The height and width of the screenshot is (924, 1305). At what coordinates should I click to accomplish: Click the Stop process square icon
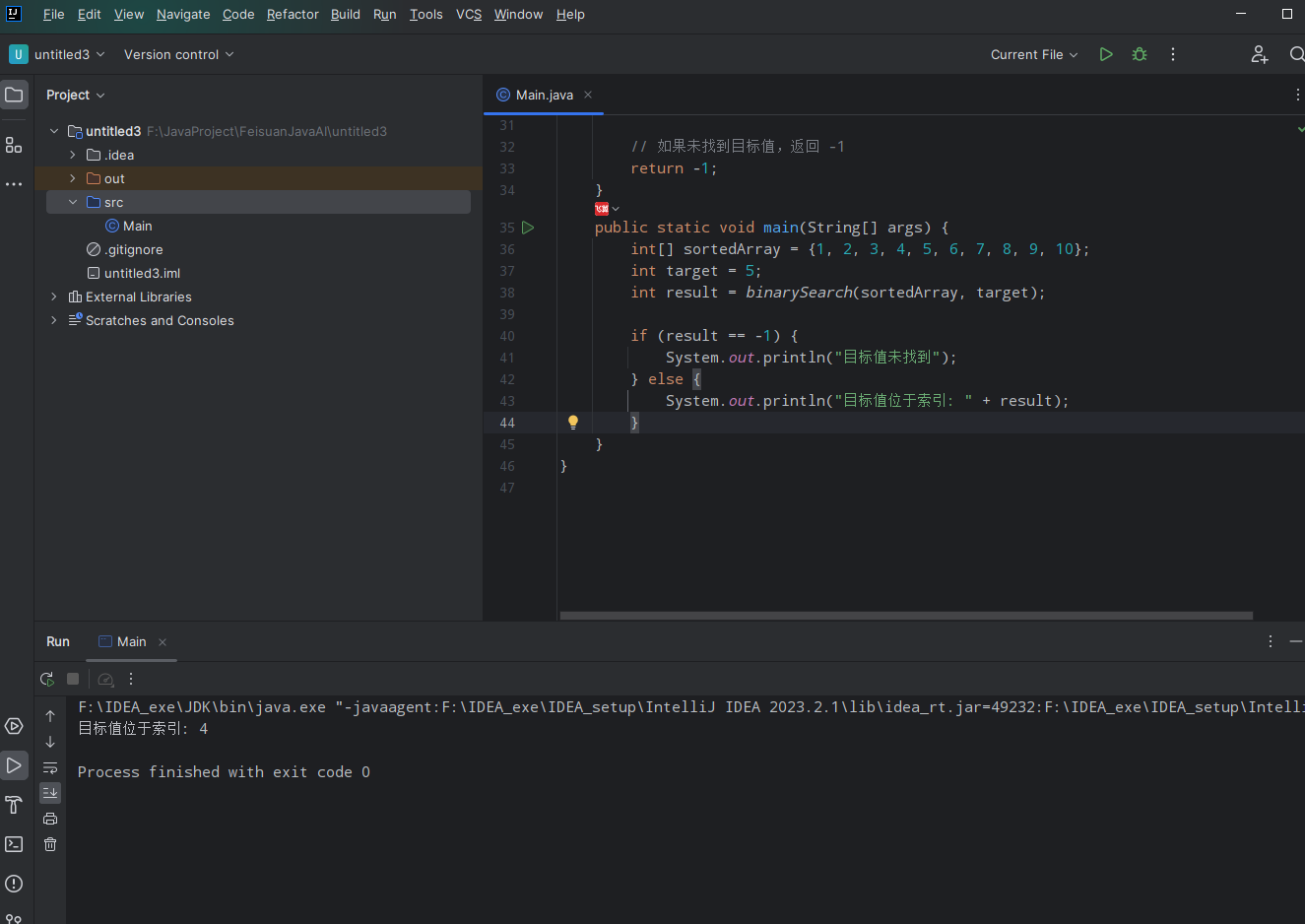[x=73, y=679]
